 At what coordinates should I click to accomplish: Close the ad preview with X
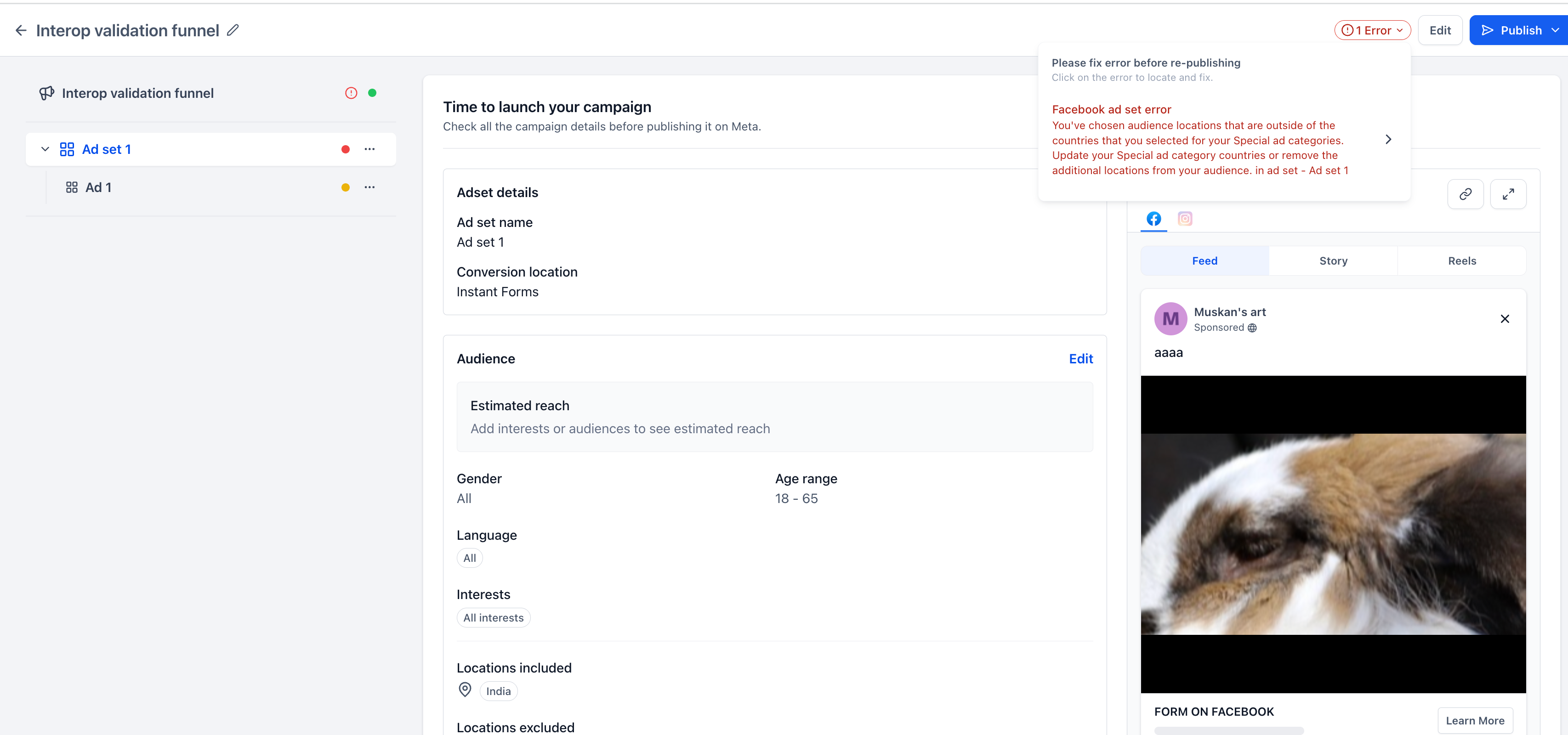pyautogui.click(x=1504, y=319)
